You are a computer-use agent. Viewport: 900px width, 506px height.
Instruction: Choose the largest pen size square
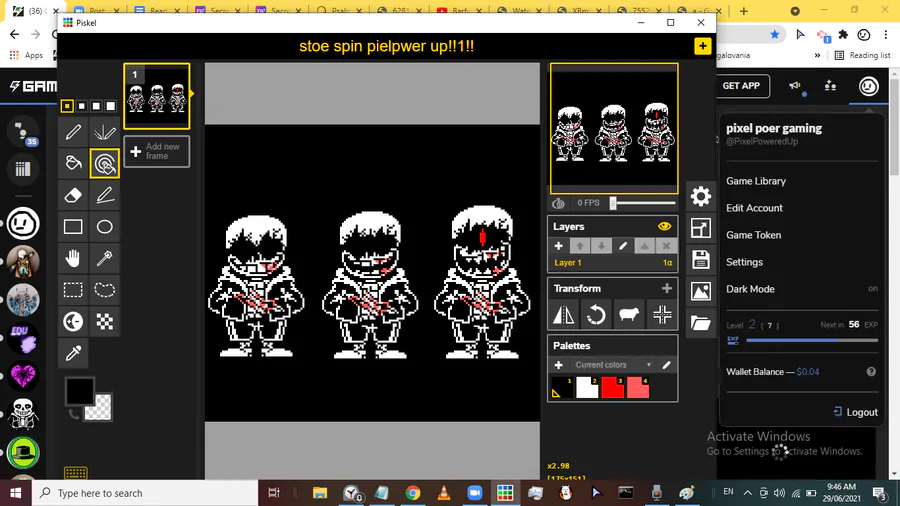111,106
